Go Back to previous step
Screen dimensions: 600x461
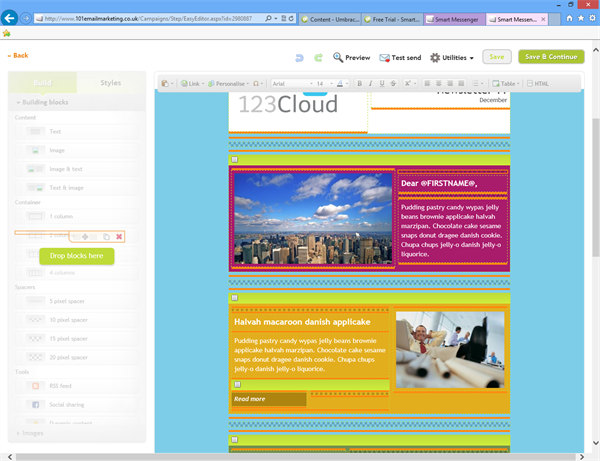18,55
